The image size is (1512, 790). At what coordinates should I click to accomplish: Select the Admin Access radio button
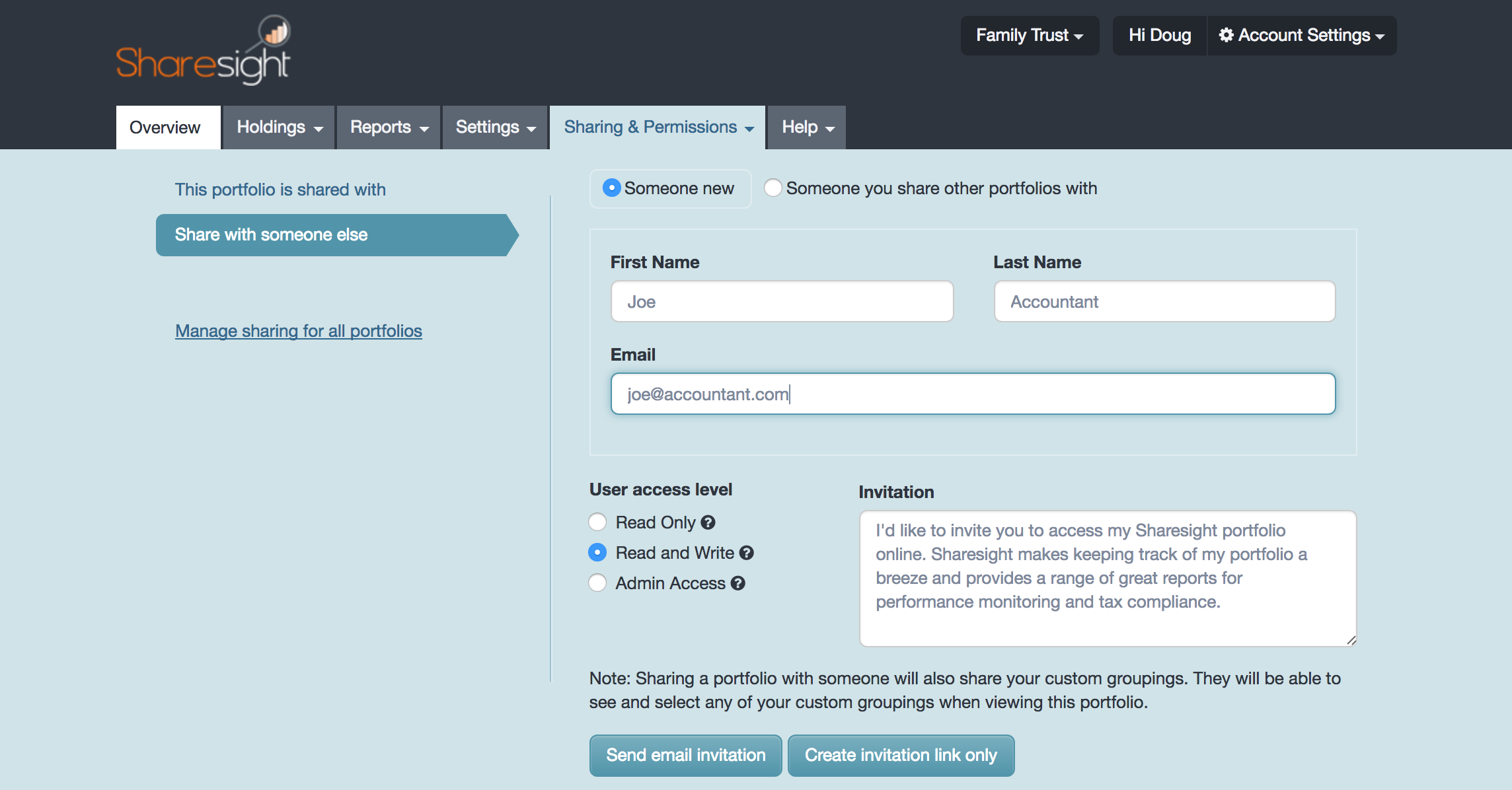click(597, 583)
